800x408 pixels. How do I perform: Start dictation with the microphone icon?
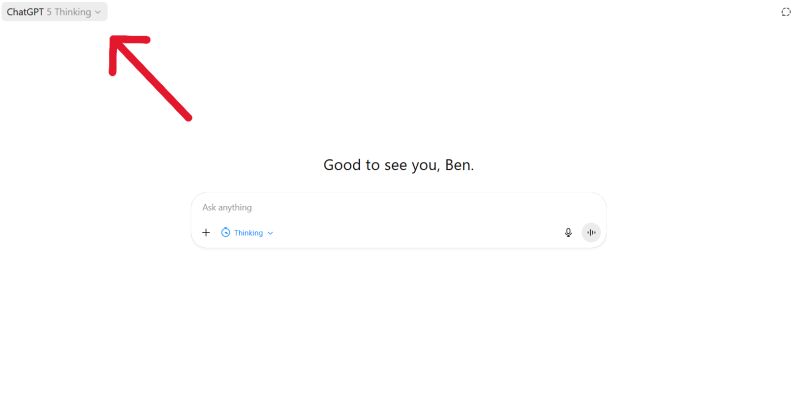[x=568, y=233]
